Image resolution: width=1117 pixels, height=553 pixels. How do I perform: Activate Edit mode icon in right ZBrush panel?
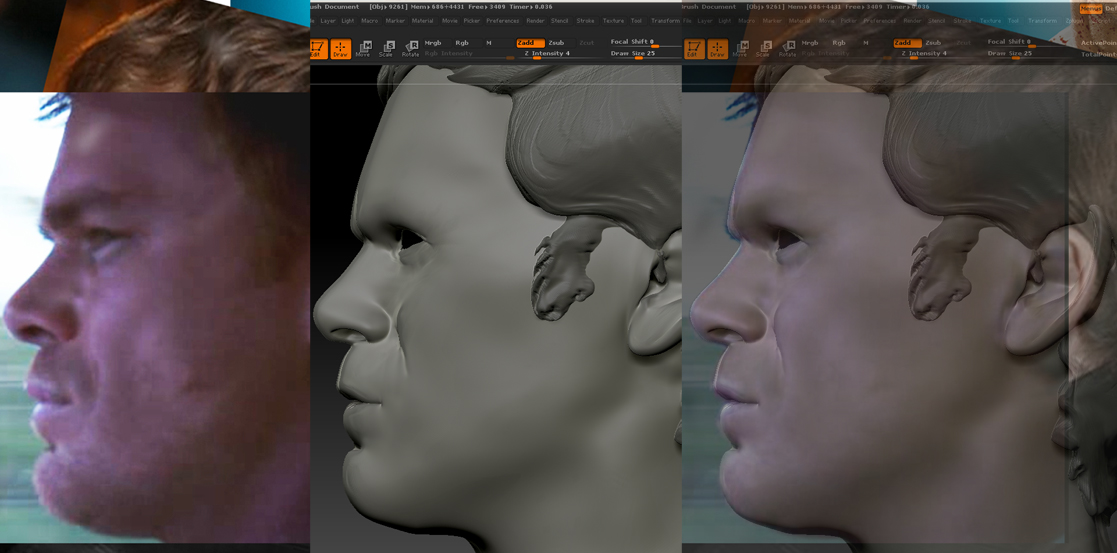pyautogui.click(x=694, y=48)
